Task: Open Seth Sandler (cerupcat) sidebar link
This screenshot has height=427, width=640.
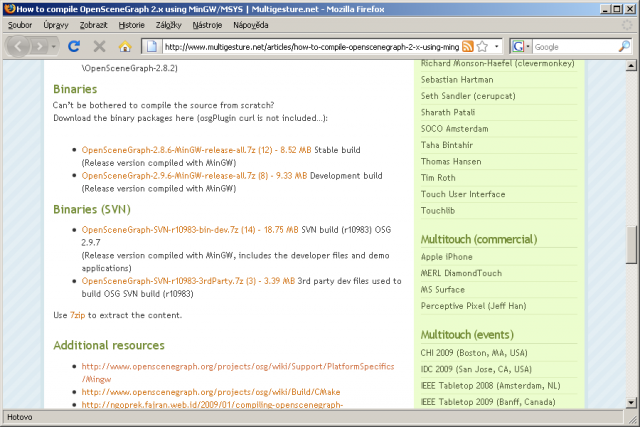Action: tap(468, 96)
